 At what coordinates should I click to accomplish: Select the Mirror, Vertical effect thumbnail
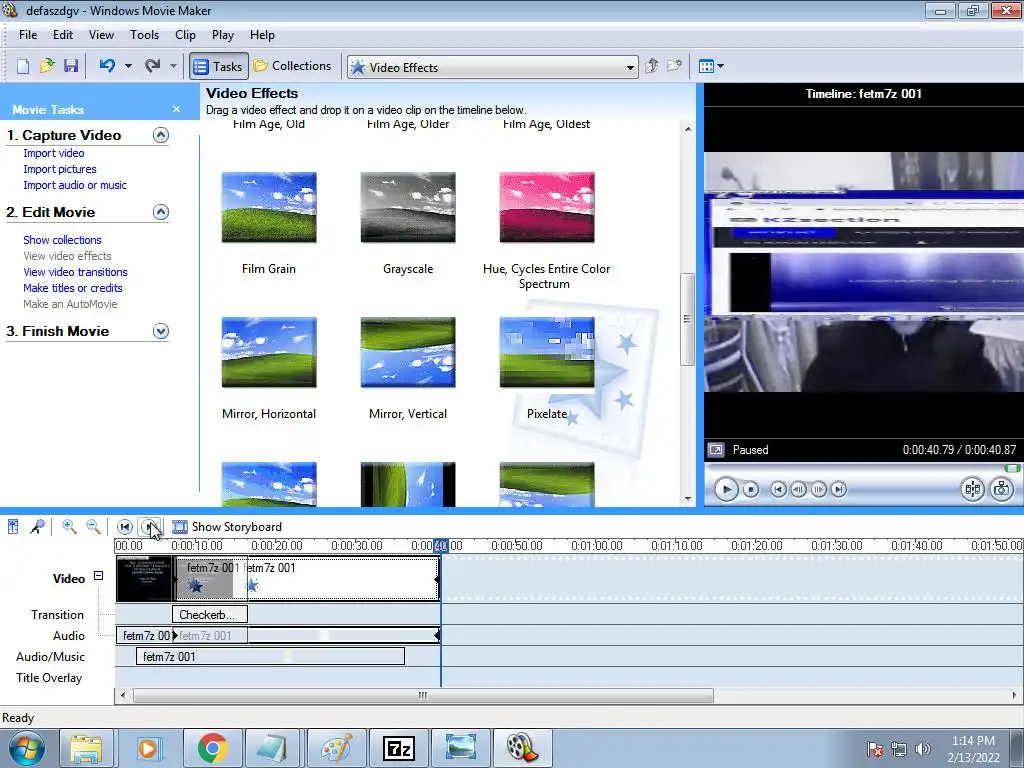coord(408,353)
